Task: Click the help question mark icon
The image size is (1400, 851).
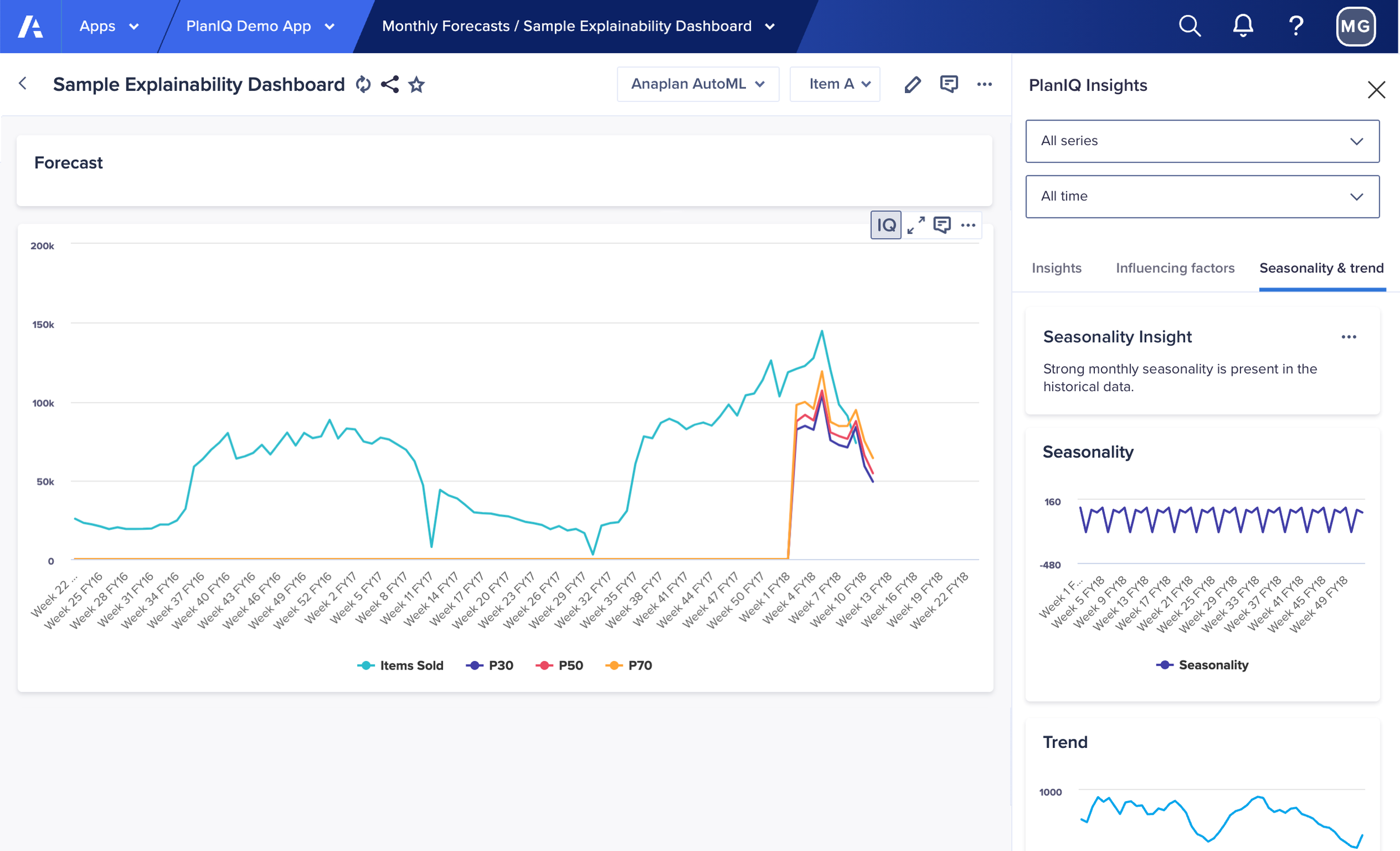Action: coord(1295,26)
